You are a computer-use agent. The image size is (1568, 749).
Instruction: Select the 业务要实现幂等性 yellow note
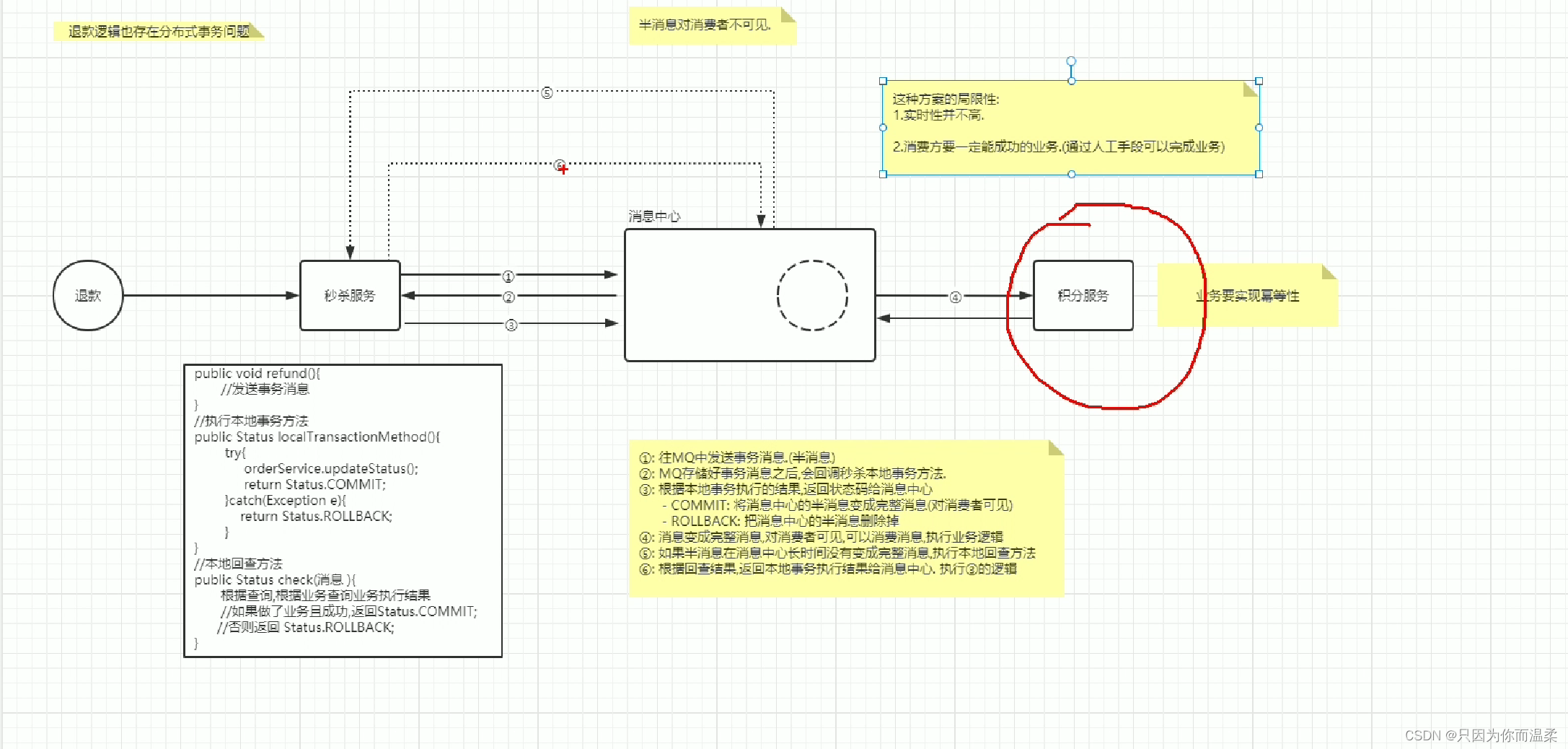coord(1247,296)
